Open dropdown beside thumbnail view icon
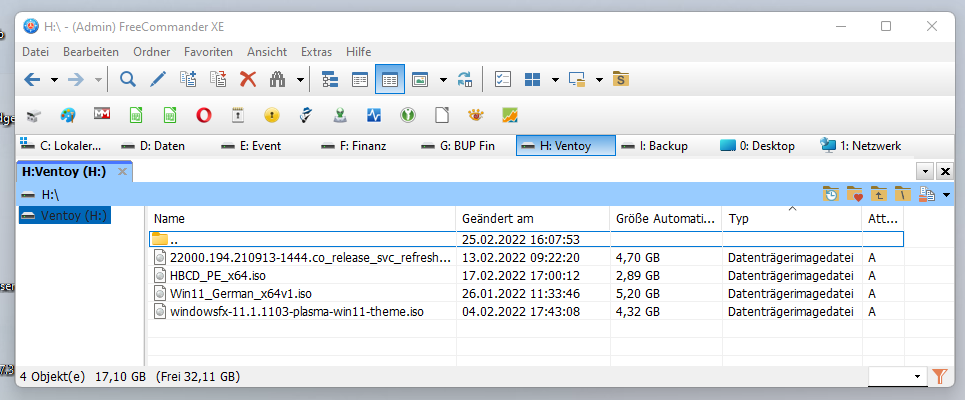 443,80
